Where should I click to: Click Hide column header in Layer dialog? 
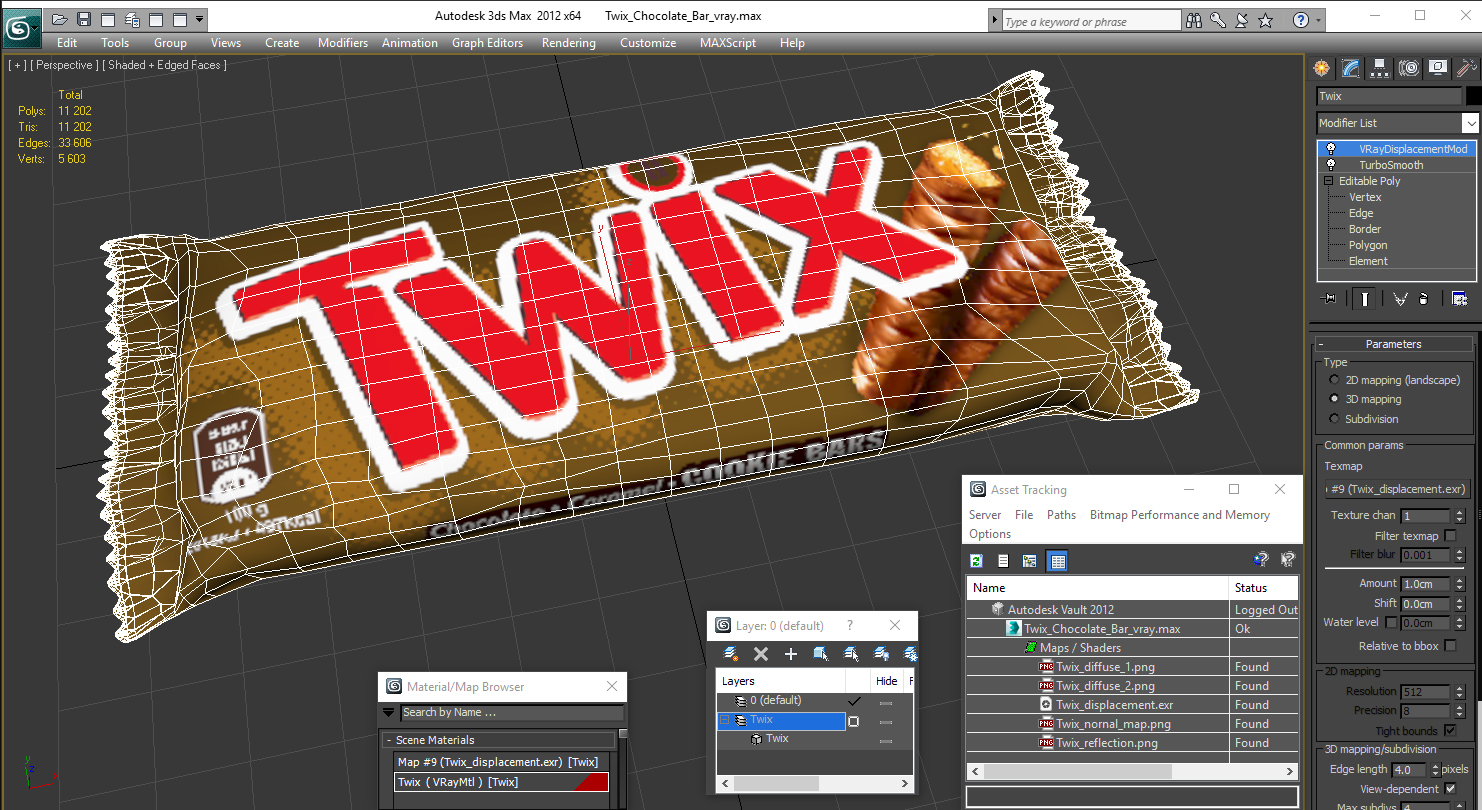coord(886,681)
